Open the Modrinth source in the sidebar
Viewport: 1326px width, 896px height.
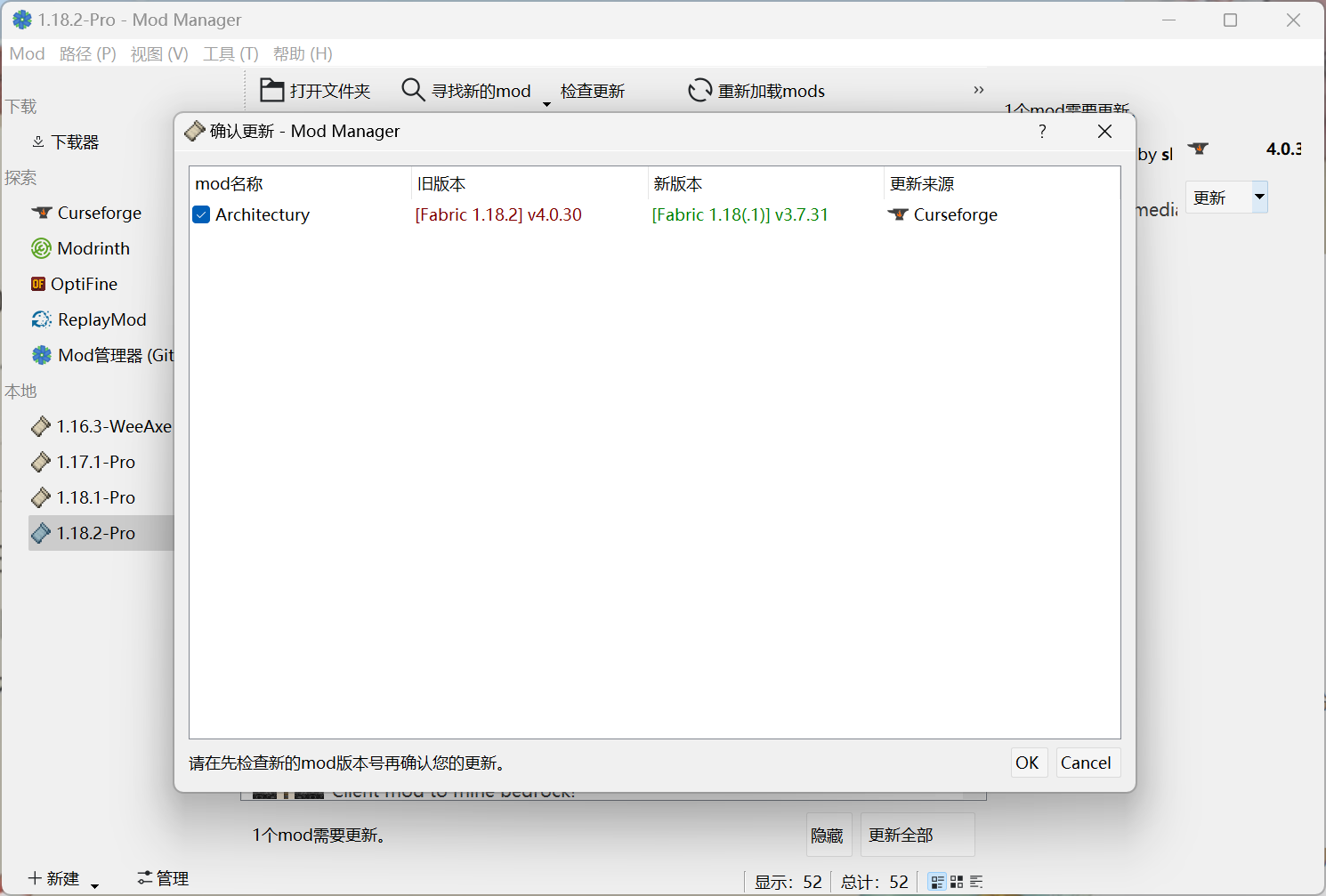point(93,248)
